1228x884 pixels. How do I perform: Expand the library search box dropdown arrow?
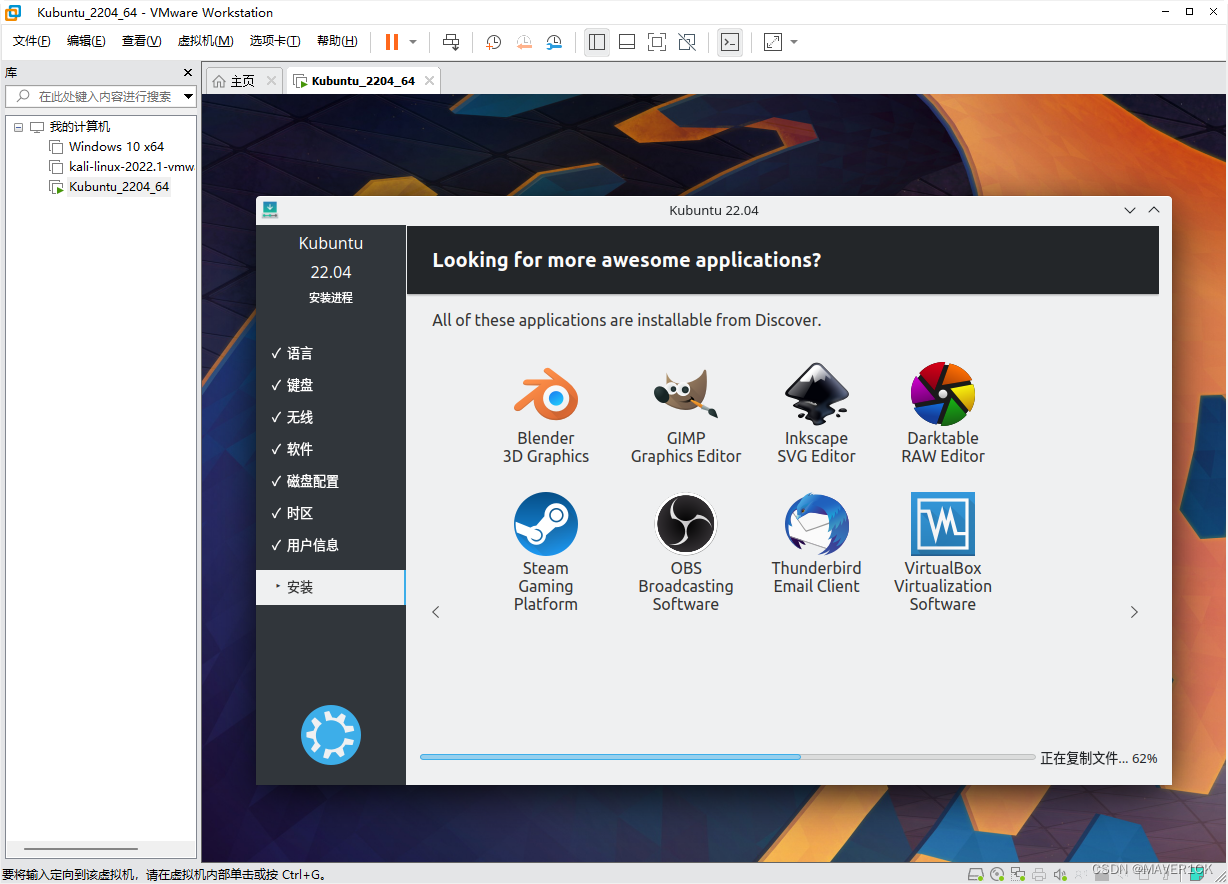tap(188, 96)
